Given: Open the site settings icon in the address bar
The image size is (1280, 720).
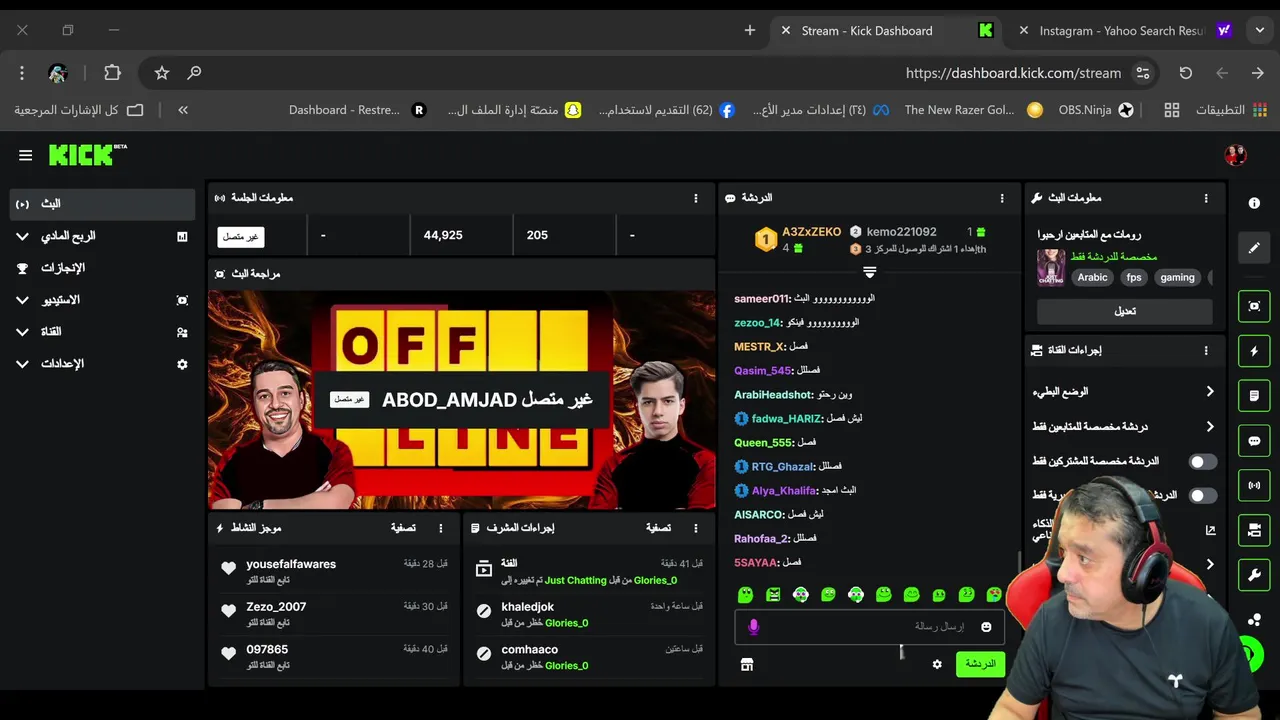Looking at the screenshot, I should tap(1143, 73).
